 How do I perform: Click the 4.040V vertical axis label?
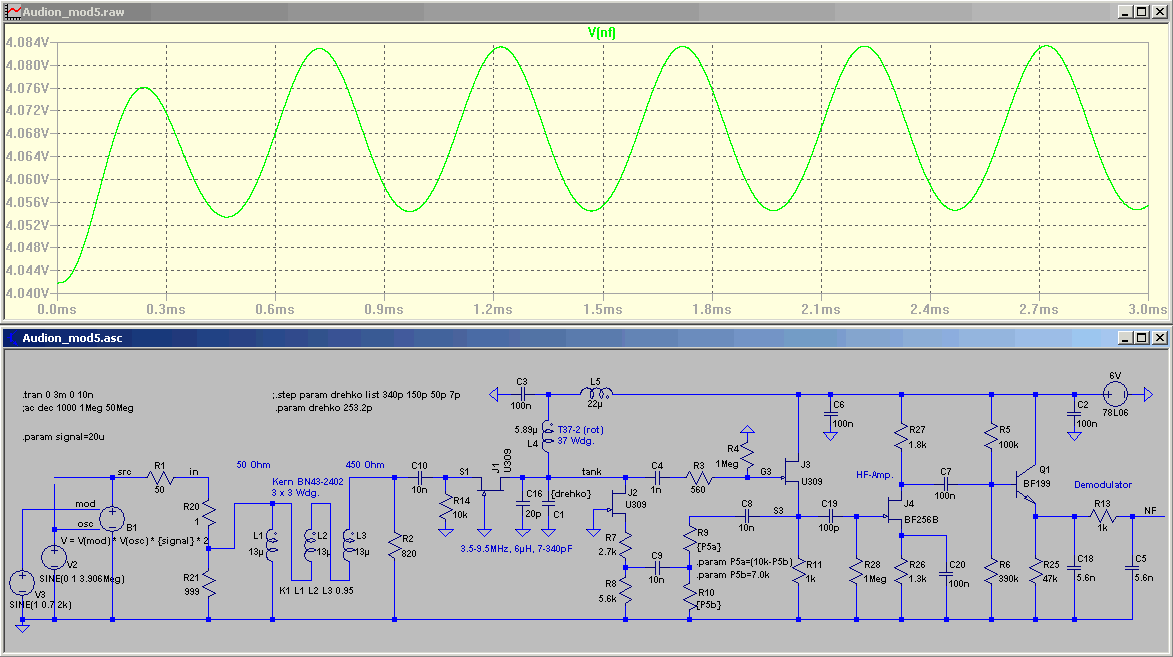[x=27, y=293]
